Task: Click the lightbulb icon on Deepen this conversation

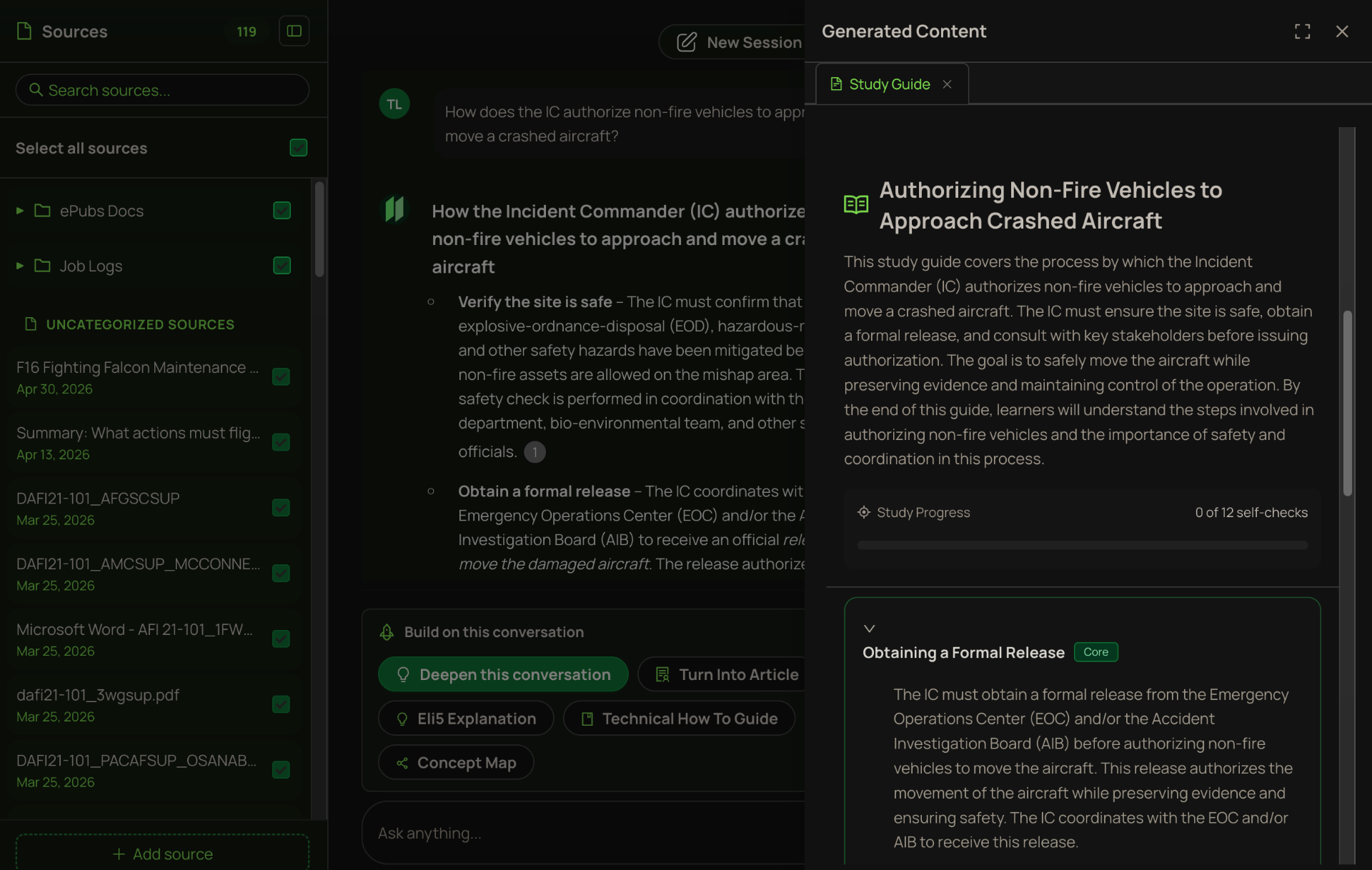Action: pos(403,674)
